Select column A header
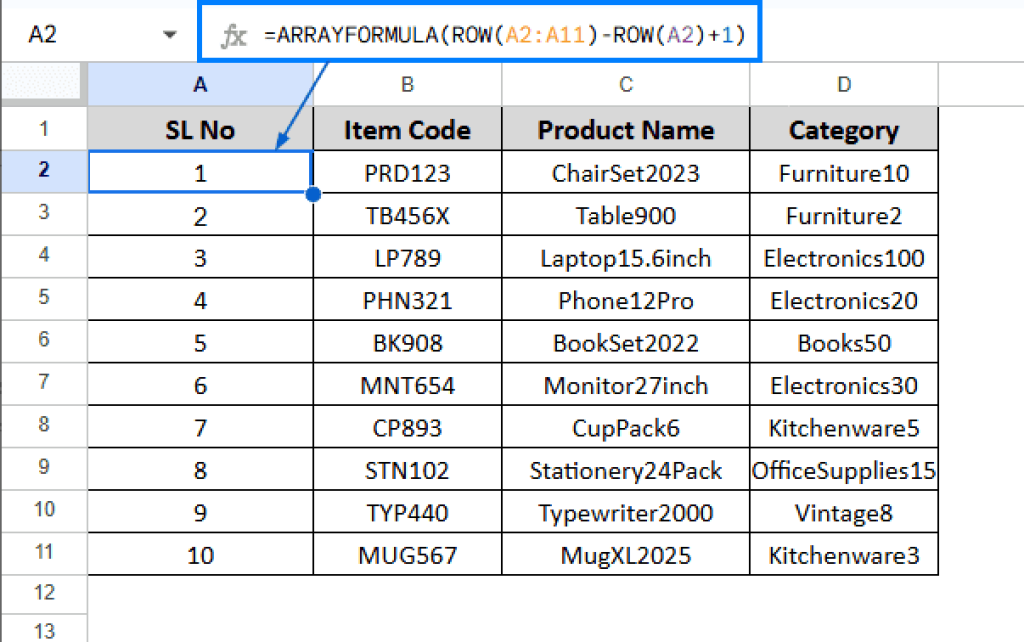The width and height of the screenshot is (1024, 642). click(199, 87)
